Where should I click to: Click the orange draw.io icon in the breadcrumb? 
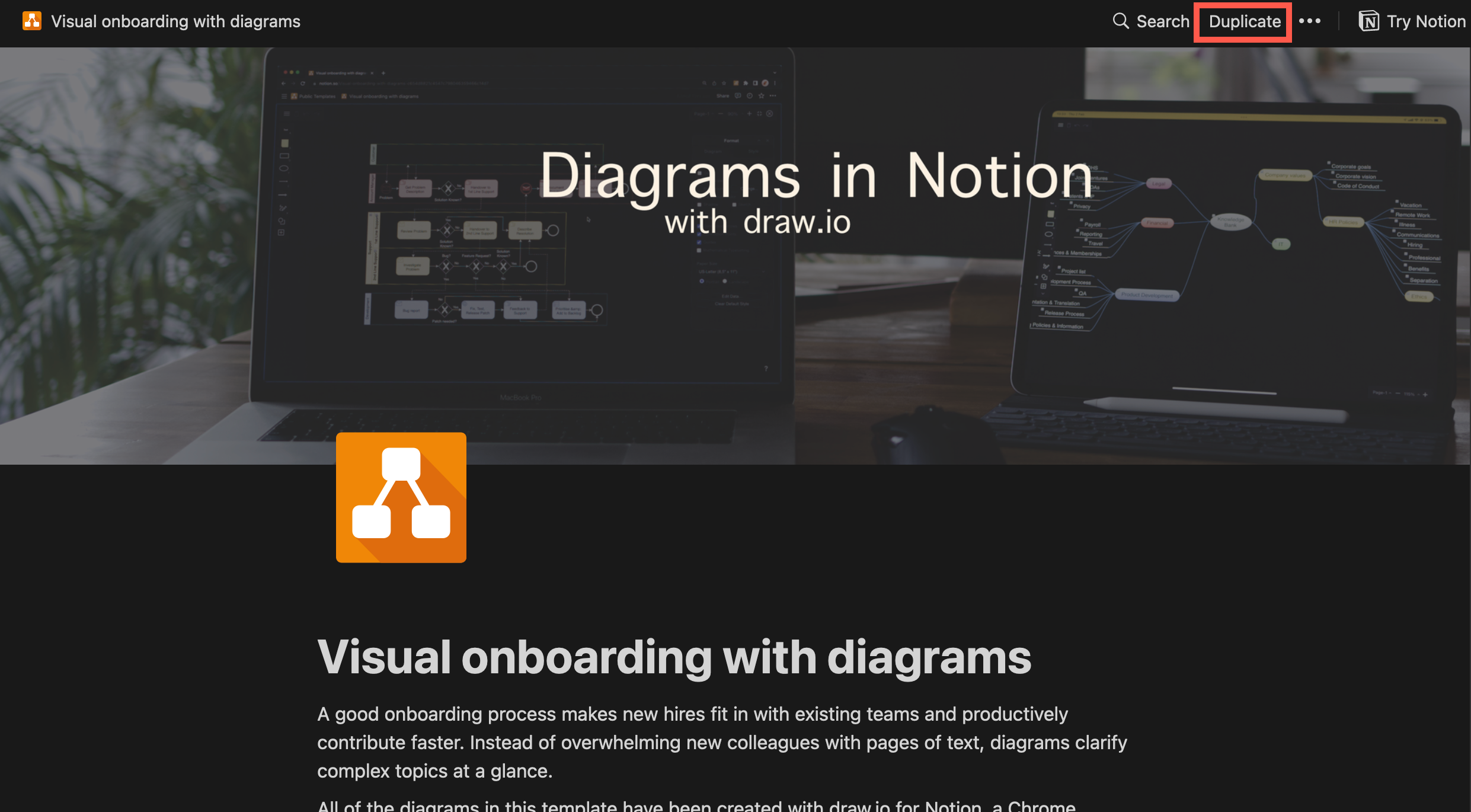pos(31,21)
